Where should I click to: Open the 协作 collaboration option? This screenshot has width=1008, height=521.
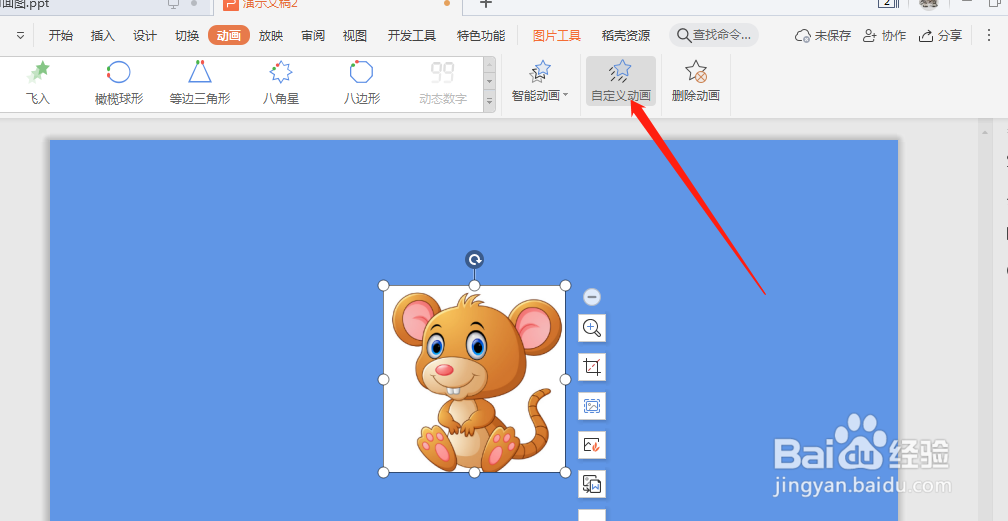(885, 35)
